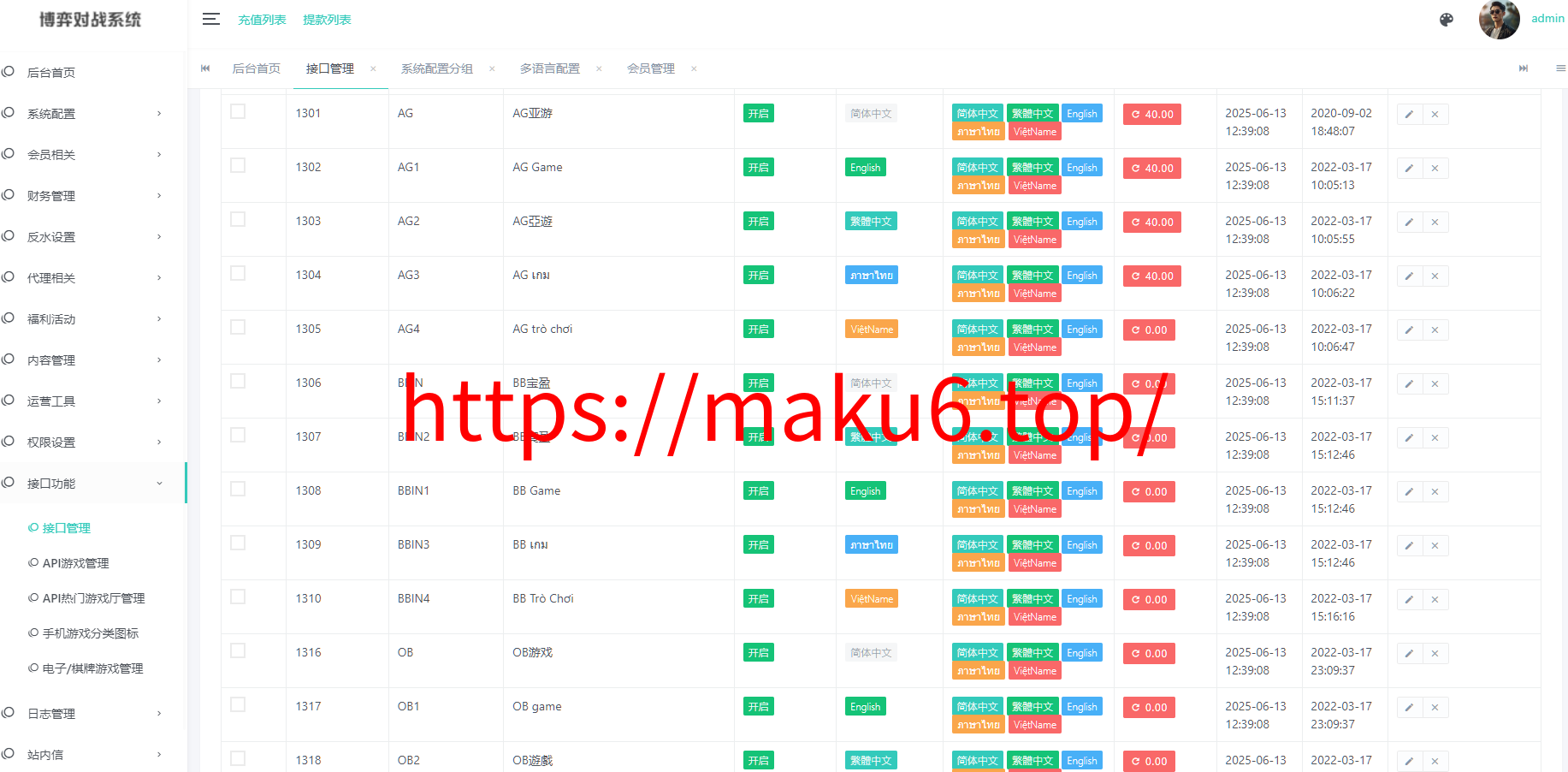
Task: Jump tabs forward with fast-forward icon
Action: (1524, 68)
